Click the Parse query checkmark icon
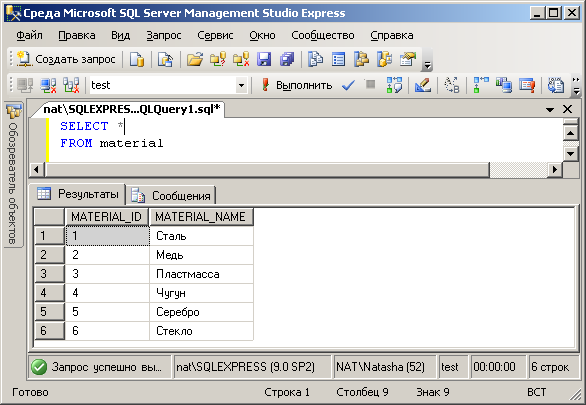The width and height of the screenshot is (586, 405). [348, 85]
